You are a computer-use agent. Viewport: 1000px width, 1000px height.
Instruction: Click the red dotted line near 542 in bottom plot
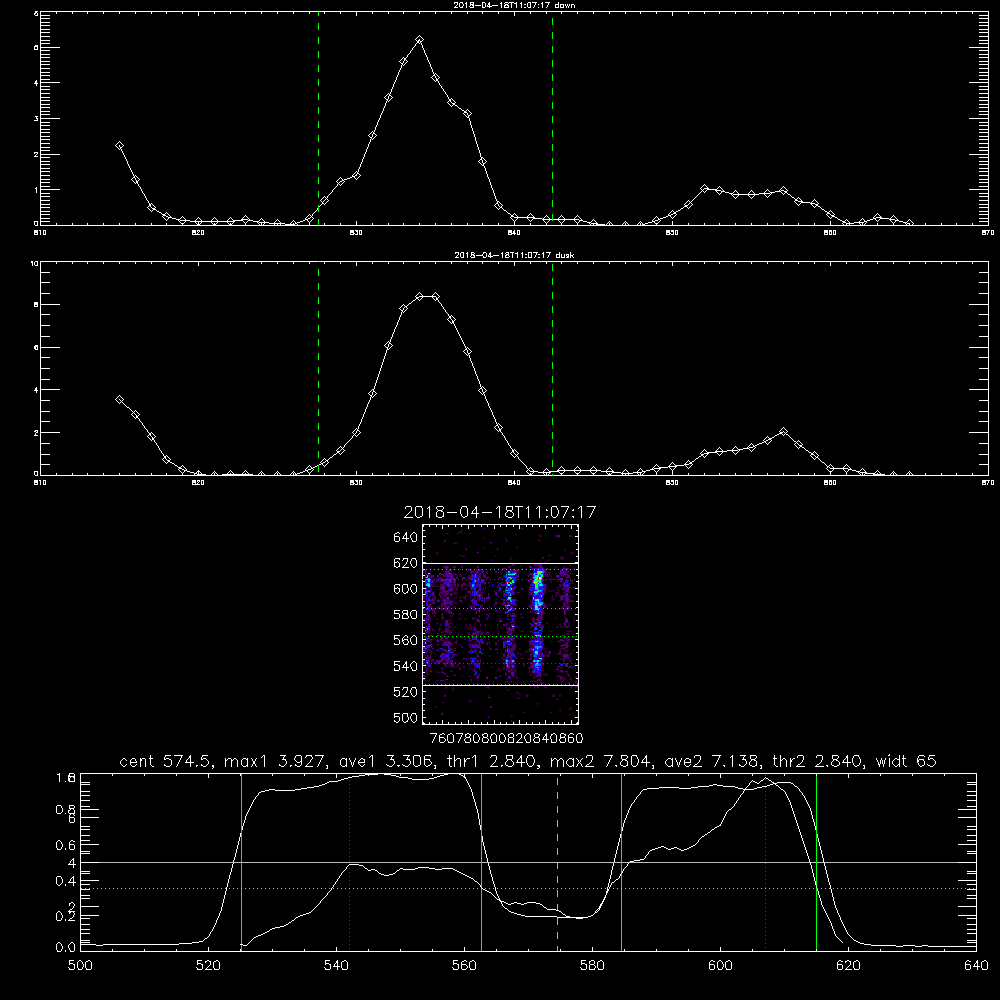point(349,862)
